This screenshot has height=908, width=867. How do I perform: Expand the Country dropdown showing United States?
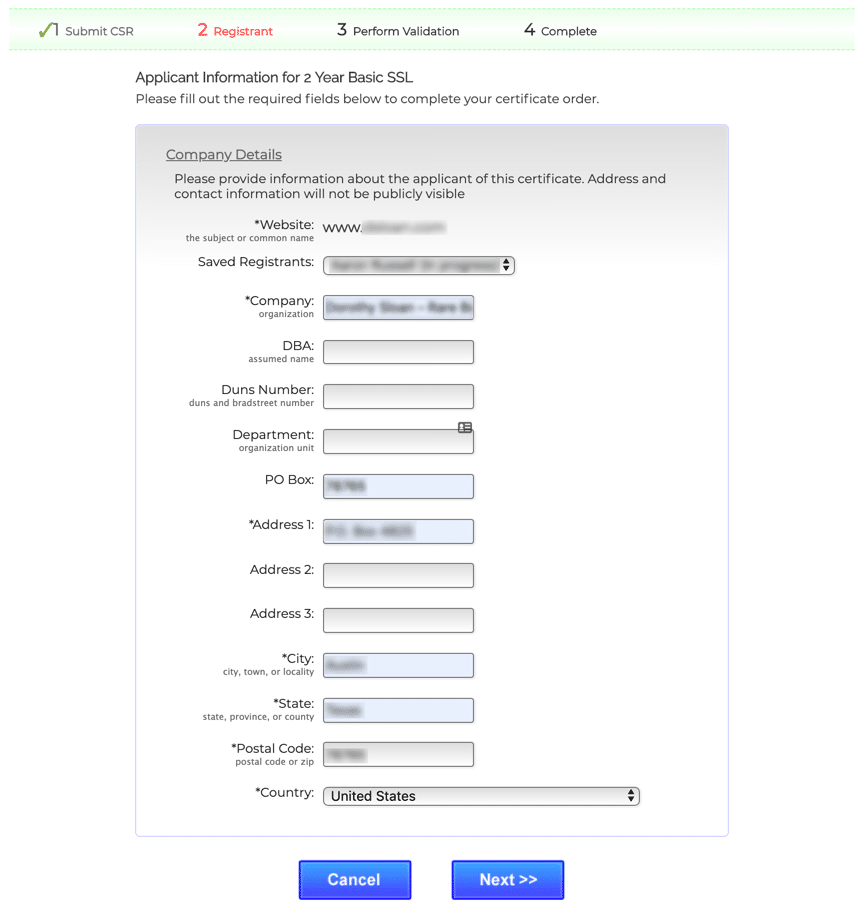[x=480, y=796]
